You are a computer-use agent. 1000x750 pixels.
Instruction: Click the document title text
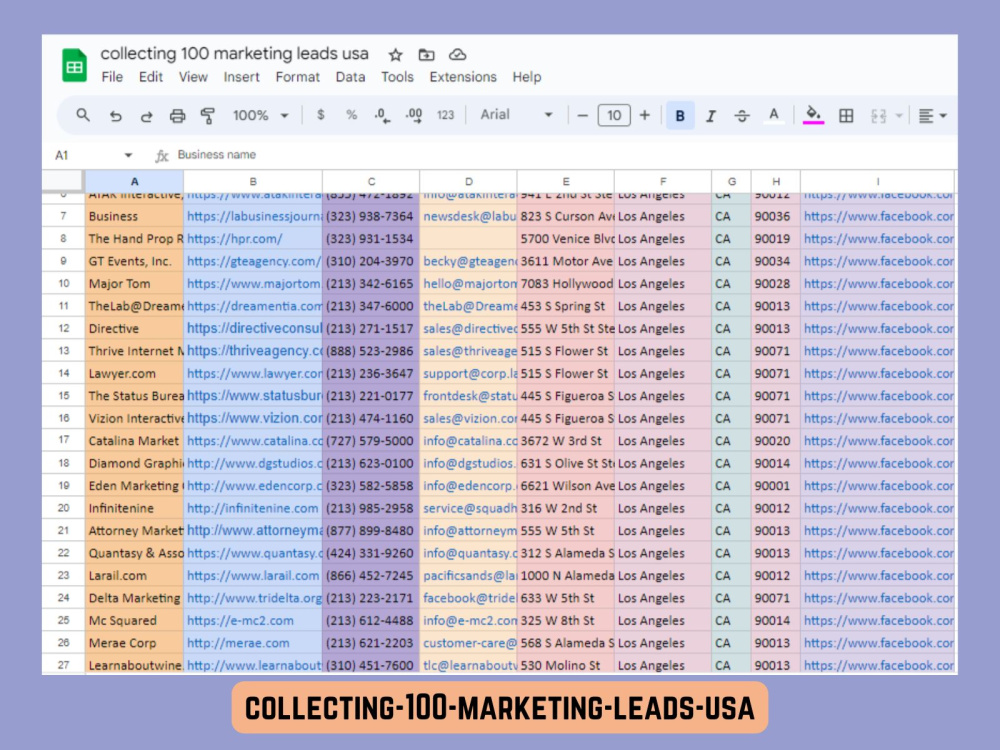click(x=234, y=54)
